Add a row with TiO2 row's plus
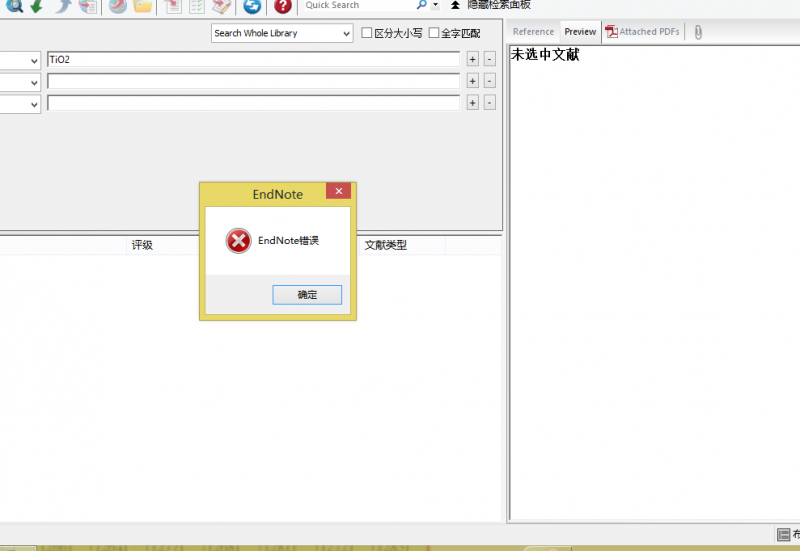The height and width of the screenshot is (551, 800). tap(472, 59)
